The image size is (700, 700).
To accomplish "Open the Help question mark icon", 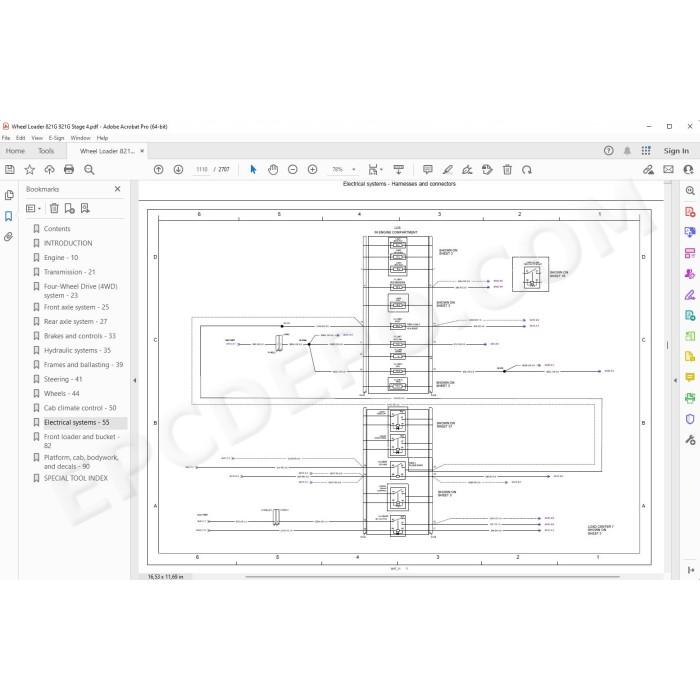I will pos(608,151).
